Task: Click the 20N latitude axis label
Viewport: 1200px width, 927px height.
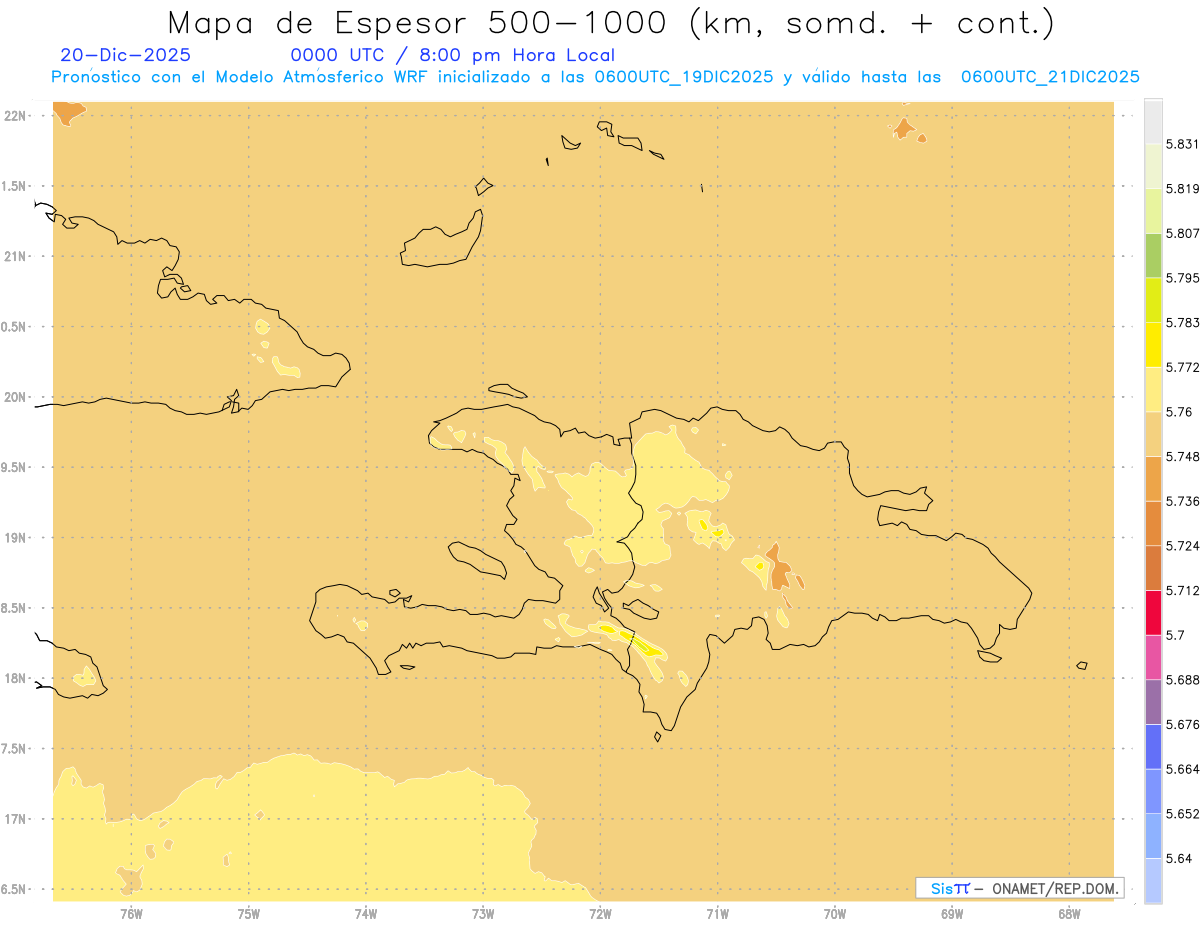Action: point(15,397)
